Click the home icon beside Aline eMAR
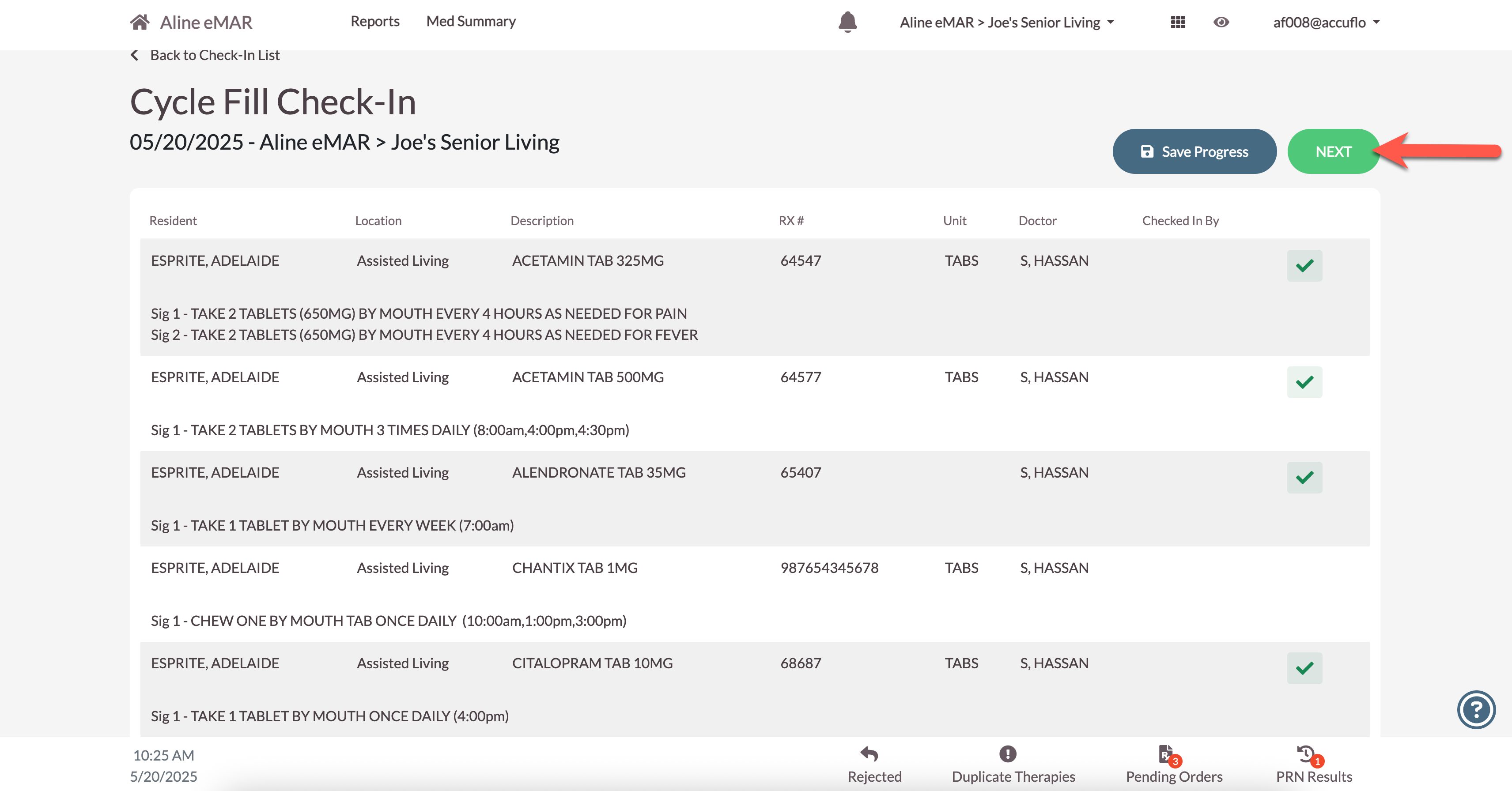This screenshot has height=791, width=1512. pyautogui.click(x=140, y=23)
